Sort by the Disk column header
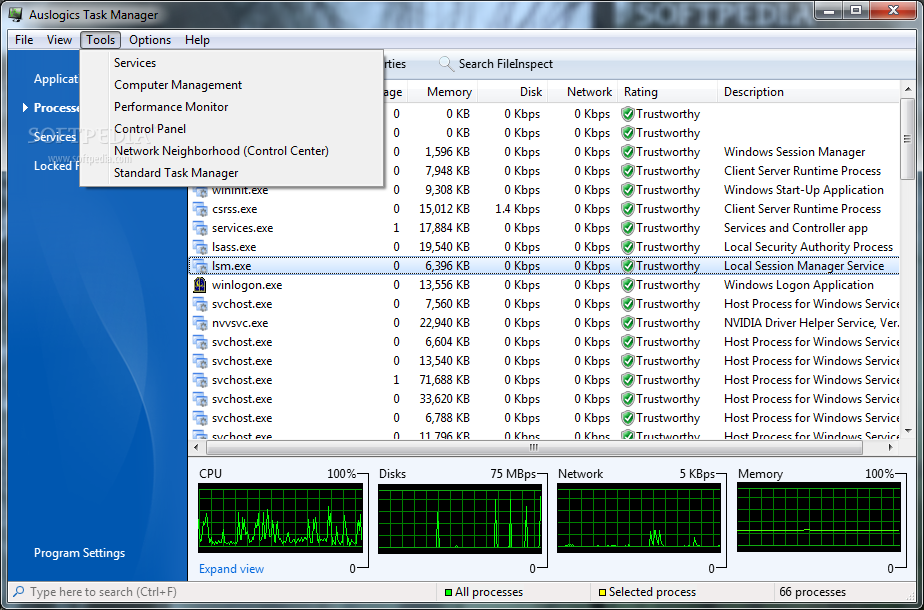 513,91
